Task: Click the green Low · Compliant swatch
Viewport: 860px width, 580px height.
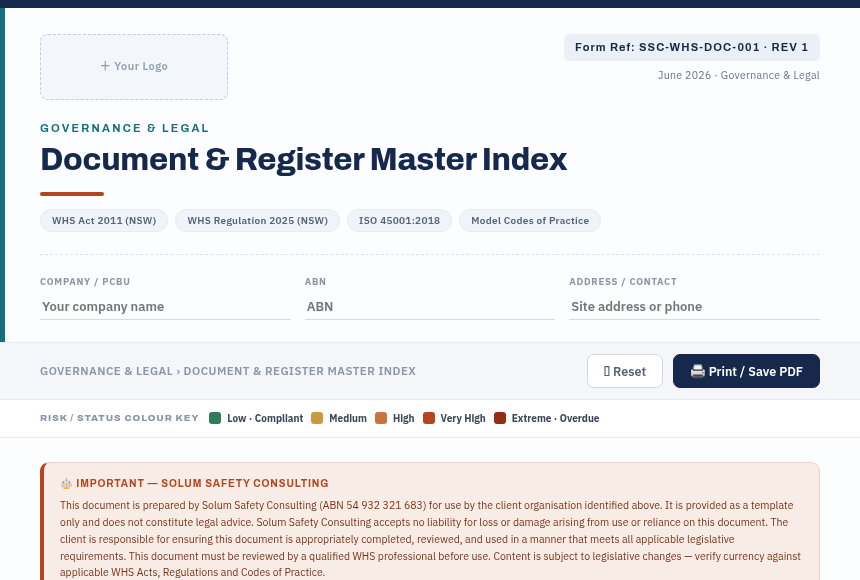Action: click(215, 418)
